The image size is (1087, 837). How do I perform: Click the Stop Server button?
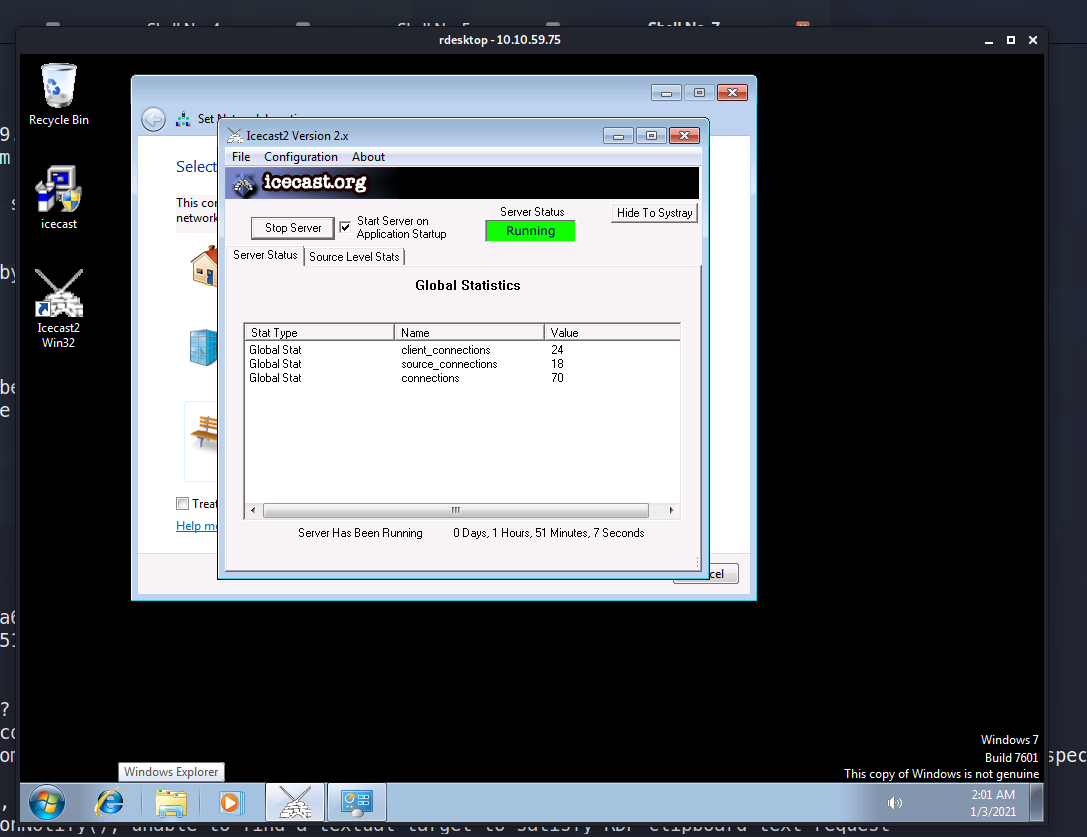tap(293, 228)
